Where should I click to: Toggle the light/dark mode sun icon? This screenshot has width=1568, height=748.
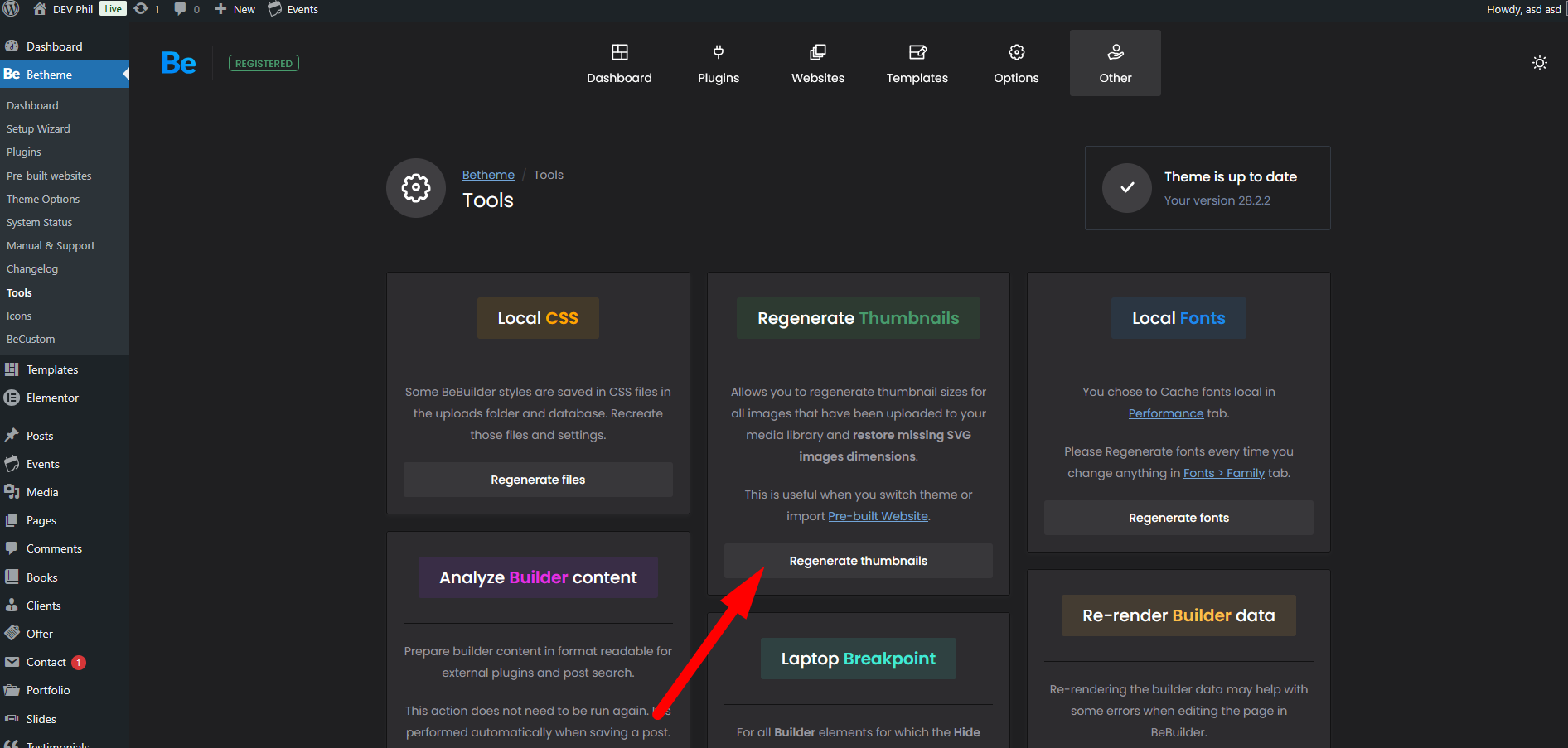(1539, 63)
